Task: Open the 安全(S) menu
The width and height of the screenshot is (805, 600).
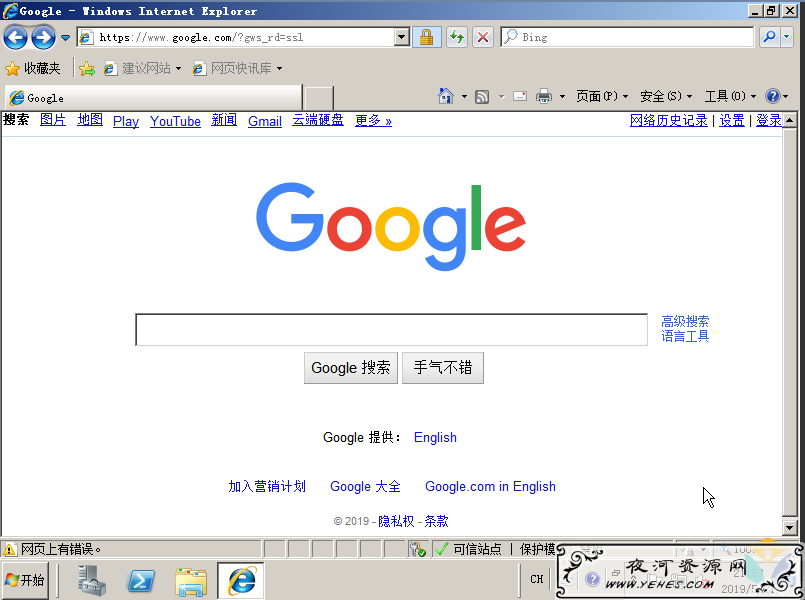Action: pos(666,96)
